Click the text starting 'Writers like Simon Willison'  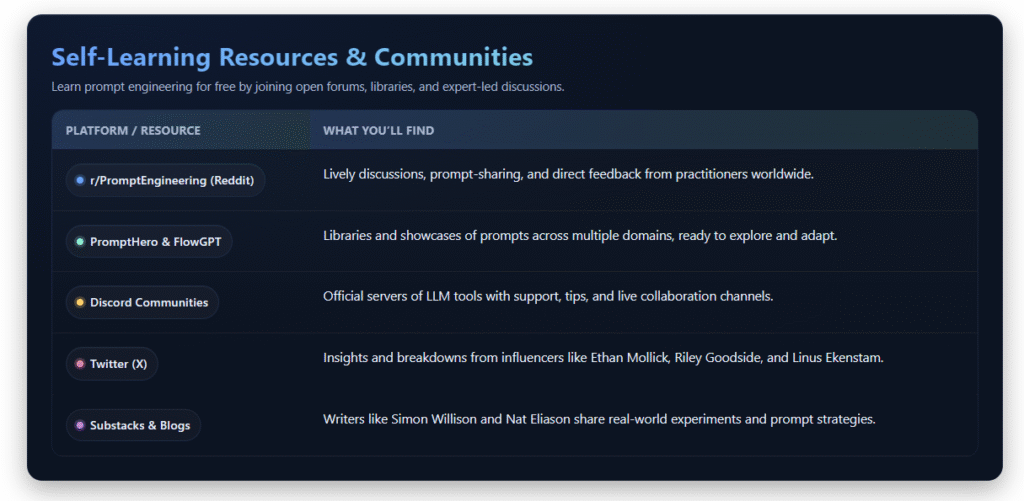(x=599, y=419)
